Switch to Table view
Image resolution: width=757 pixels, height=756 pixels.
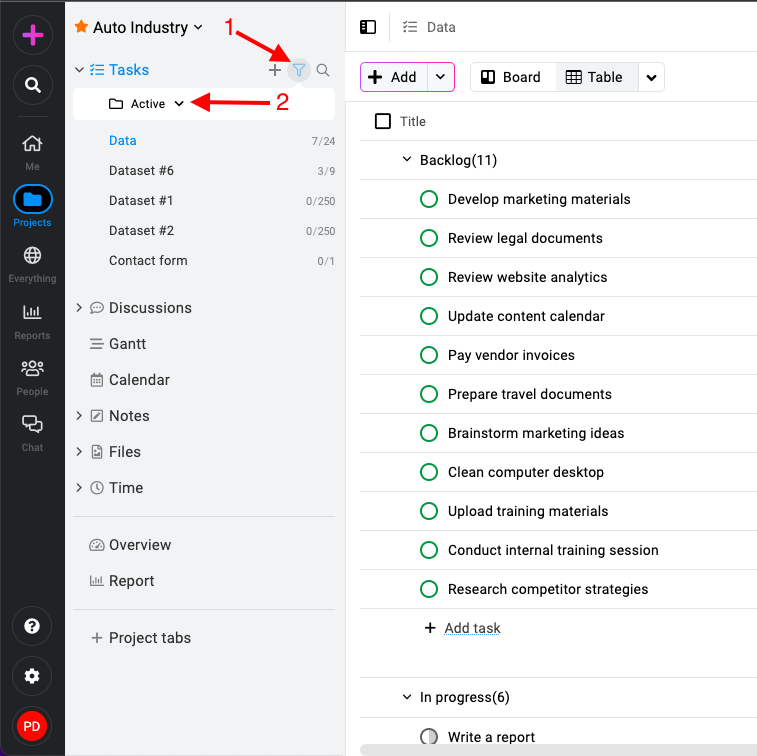point(597,77)
